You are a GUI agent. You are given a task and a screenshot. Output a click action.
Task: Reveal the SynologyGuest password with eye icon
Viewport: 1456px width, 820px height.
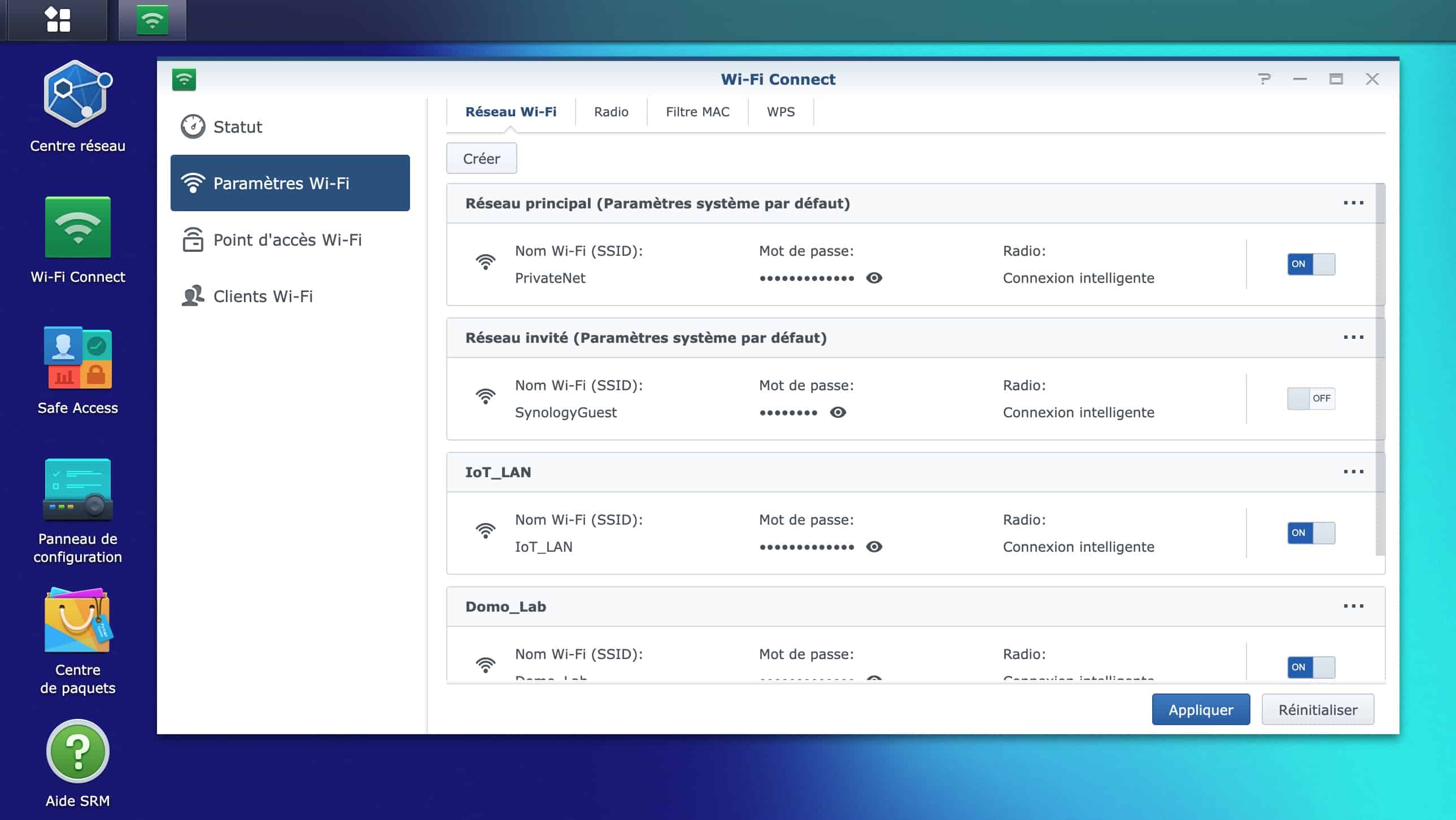pos(838,413)
